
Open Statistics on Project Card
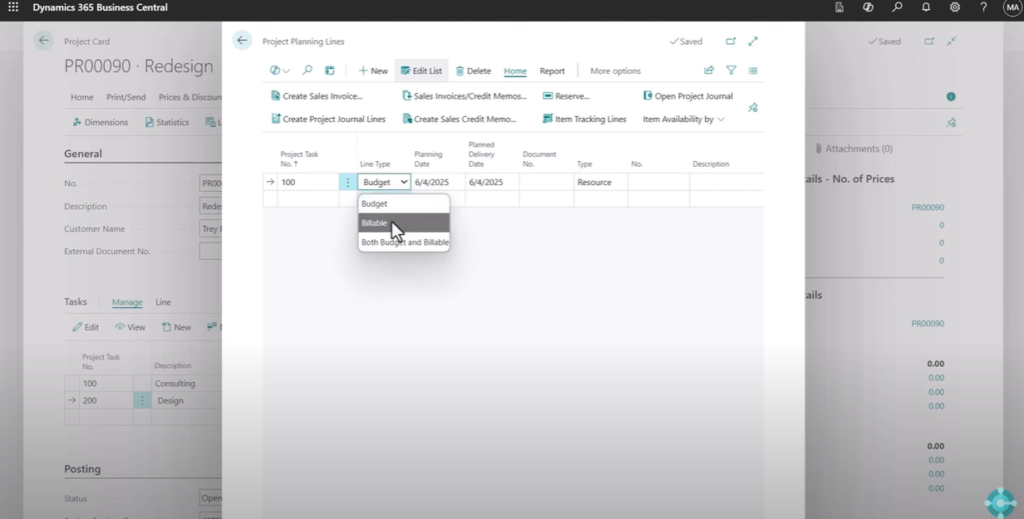pos(167,122)
